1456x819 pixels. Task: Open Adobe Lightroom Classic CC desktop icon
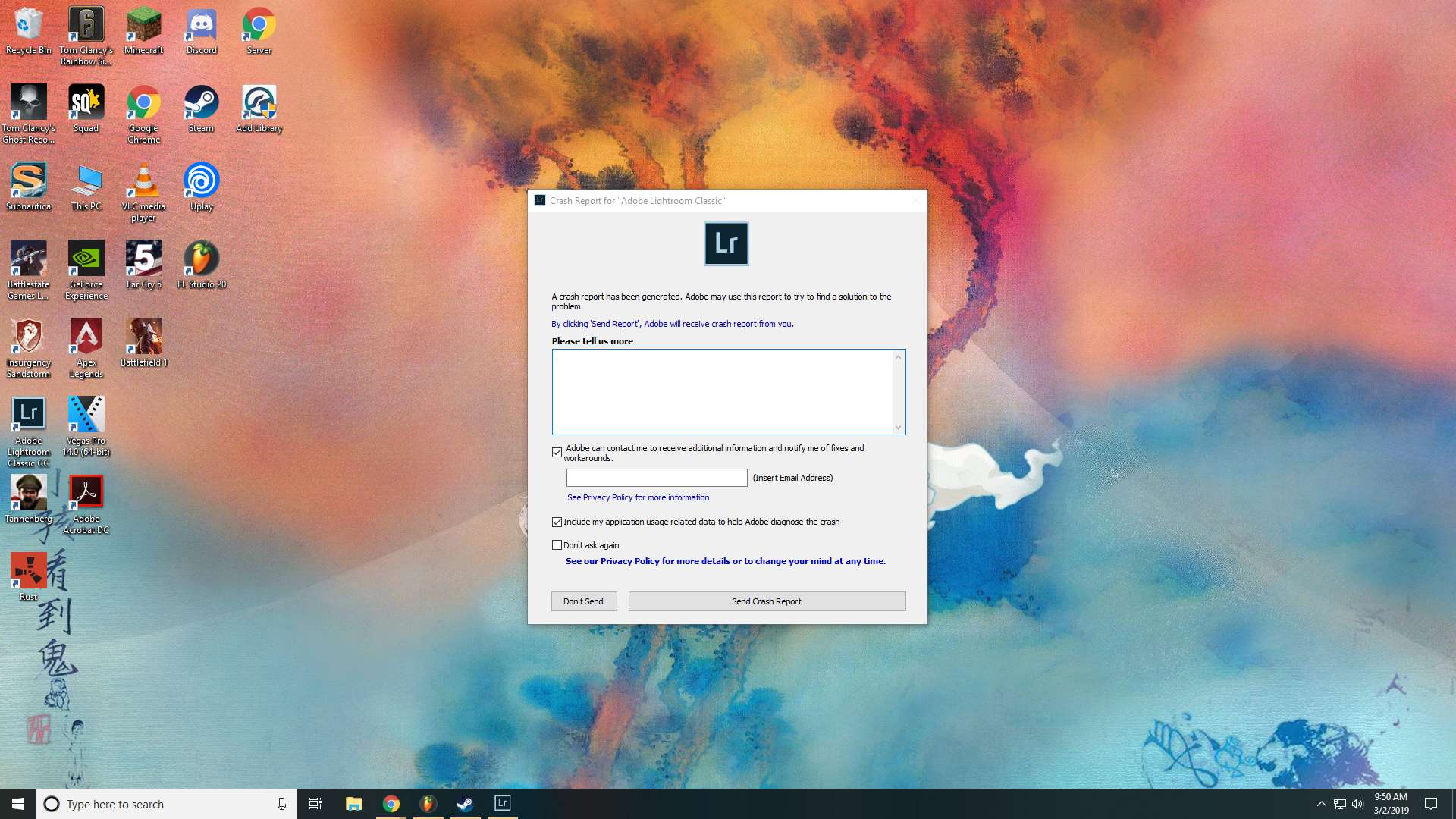[x=29, y=415]
